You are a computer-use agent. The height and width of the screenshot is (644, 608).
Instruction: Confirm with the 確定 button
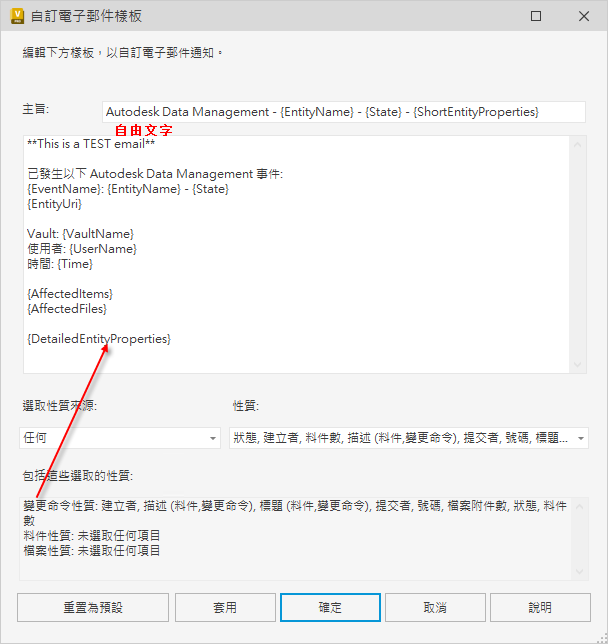pyautogui.click(x=330, y=607)
